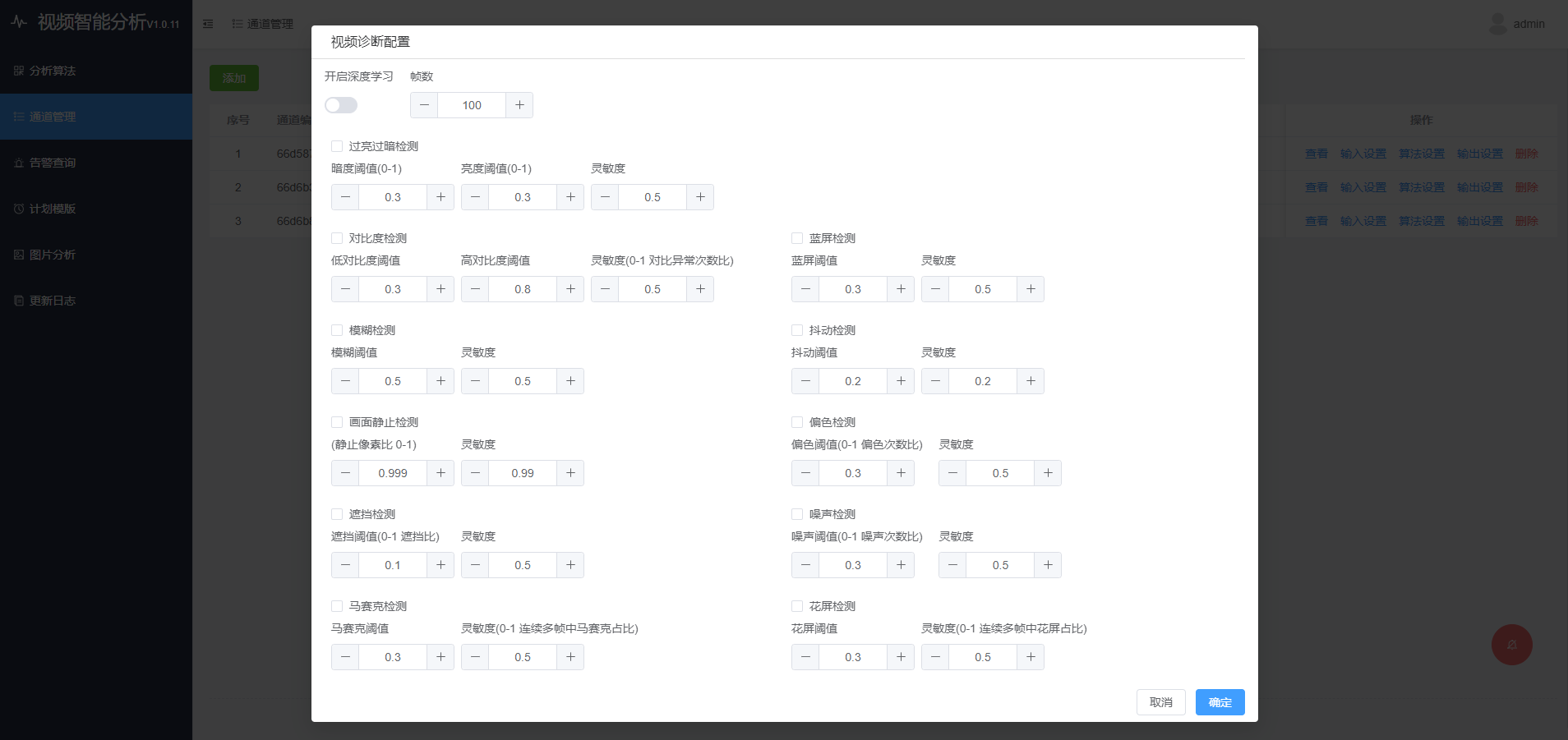Open 分析算法 in the sidebar

(96, 71)
